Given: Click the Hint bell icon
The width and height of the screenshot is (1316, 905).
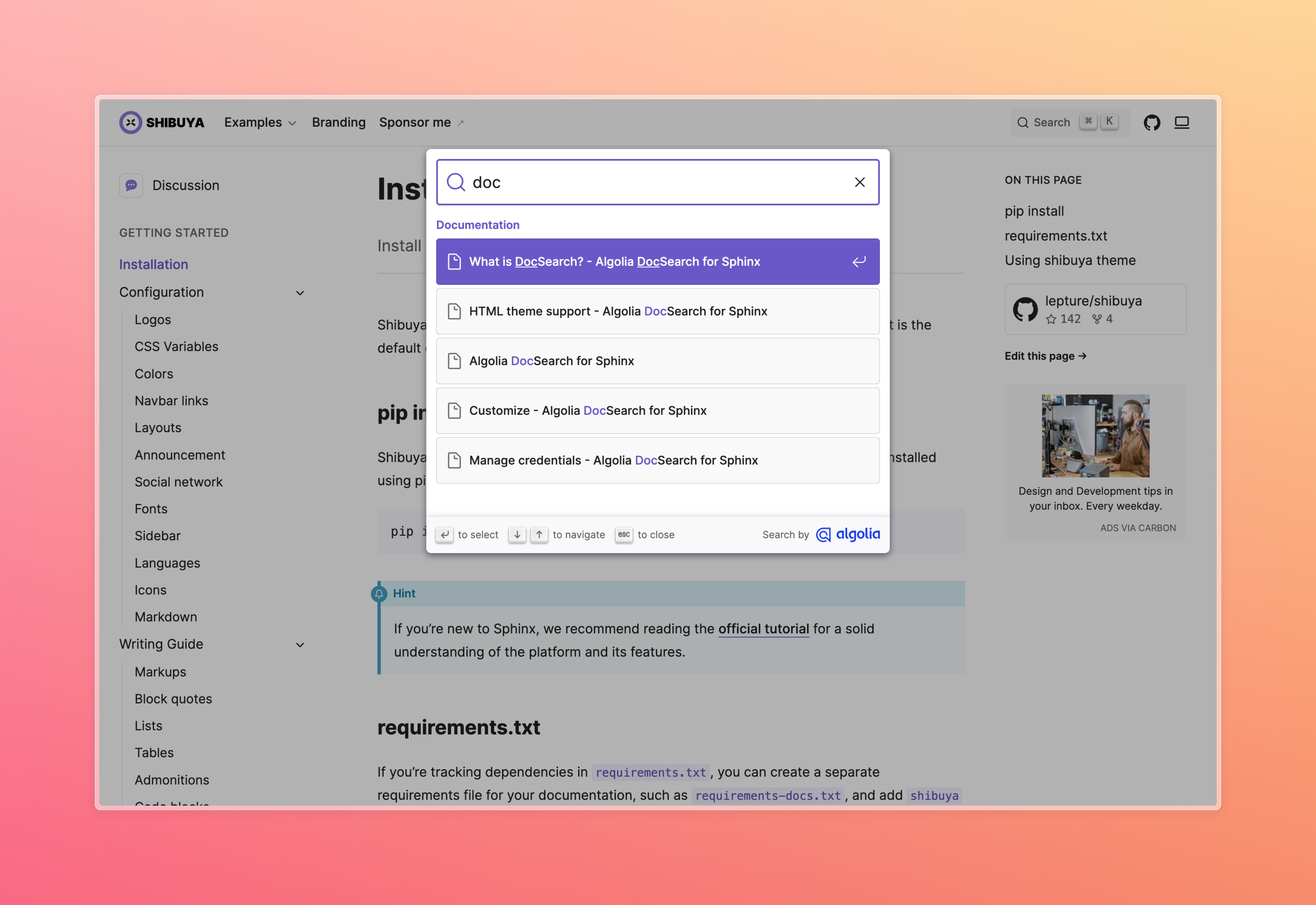Looking at the screenshot, I should (379, 593).
